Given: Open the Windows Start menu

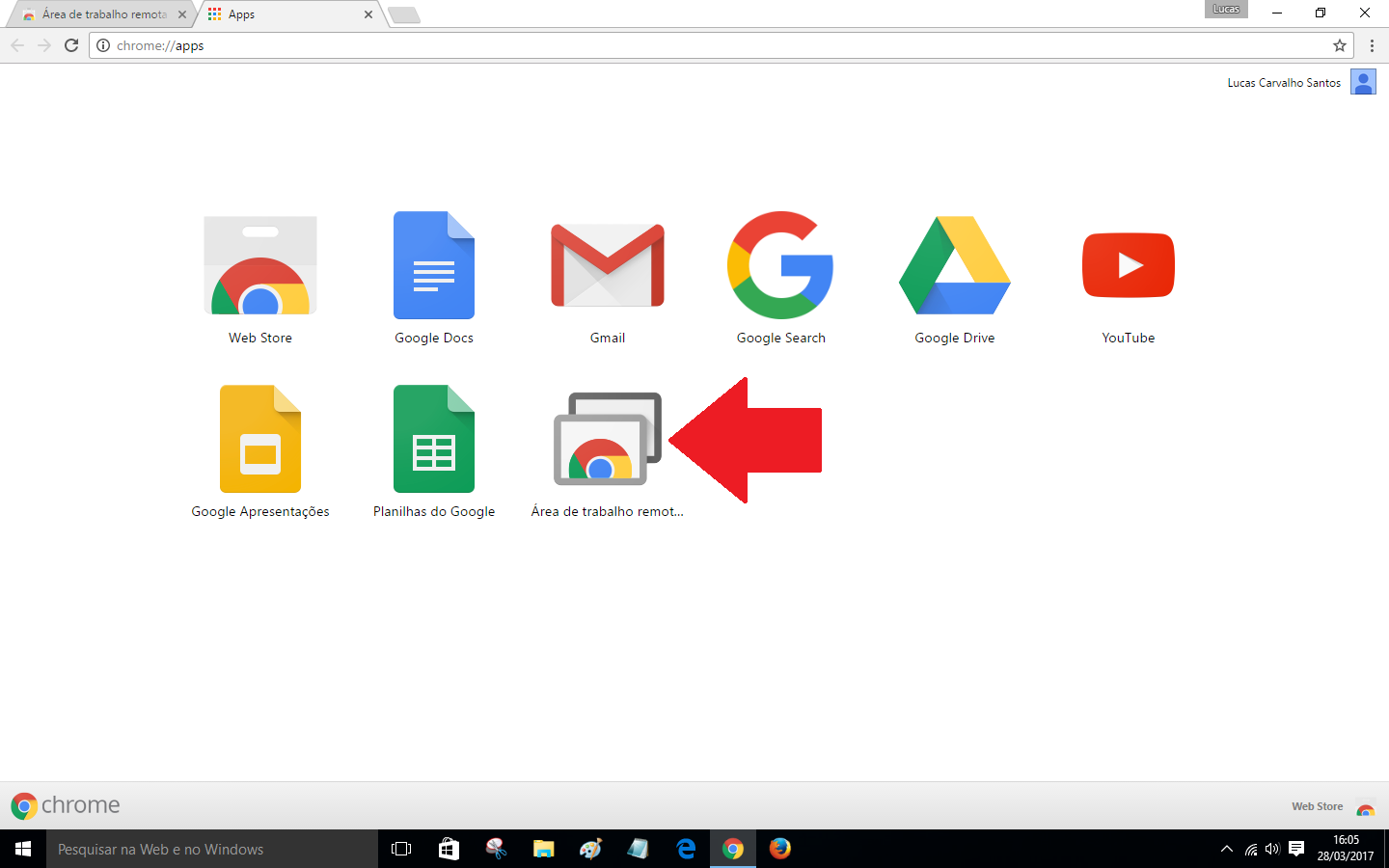Looking at the screenshot, I should click(x=23, y=849).
